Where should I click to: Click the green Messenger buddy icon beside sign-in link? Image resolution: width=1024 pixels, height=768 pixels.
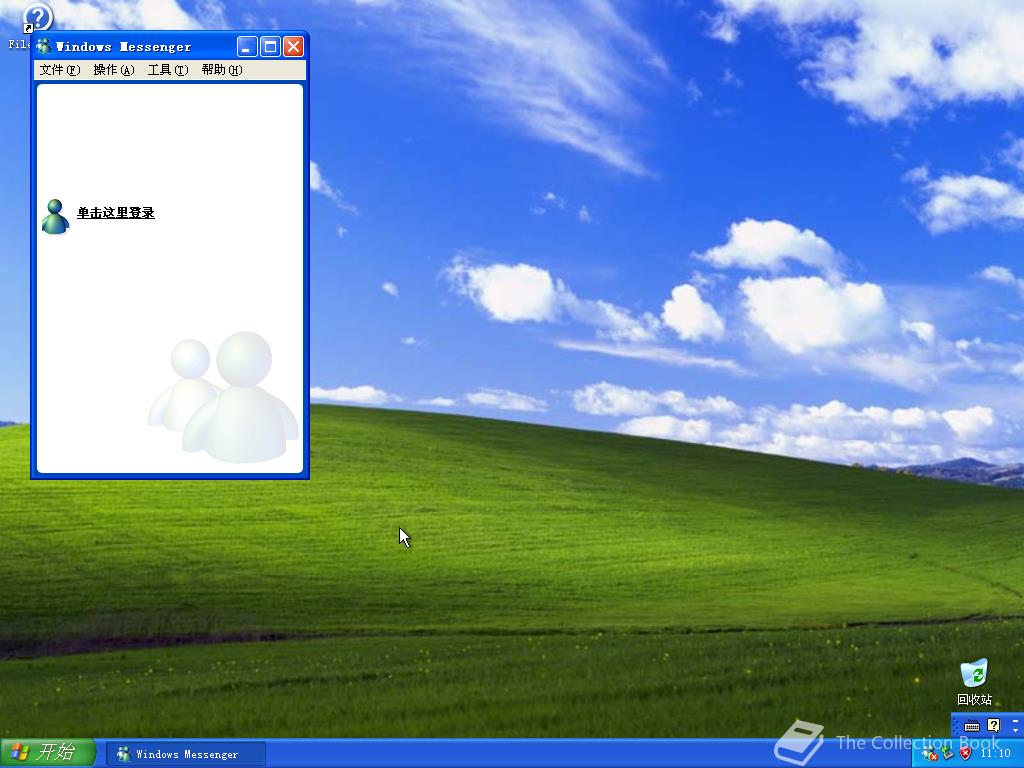pos(55,216)
